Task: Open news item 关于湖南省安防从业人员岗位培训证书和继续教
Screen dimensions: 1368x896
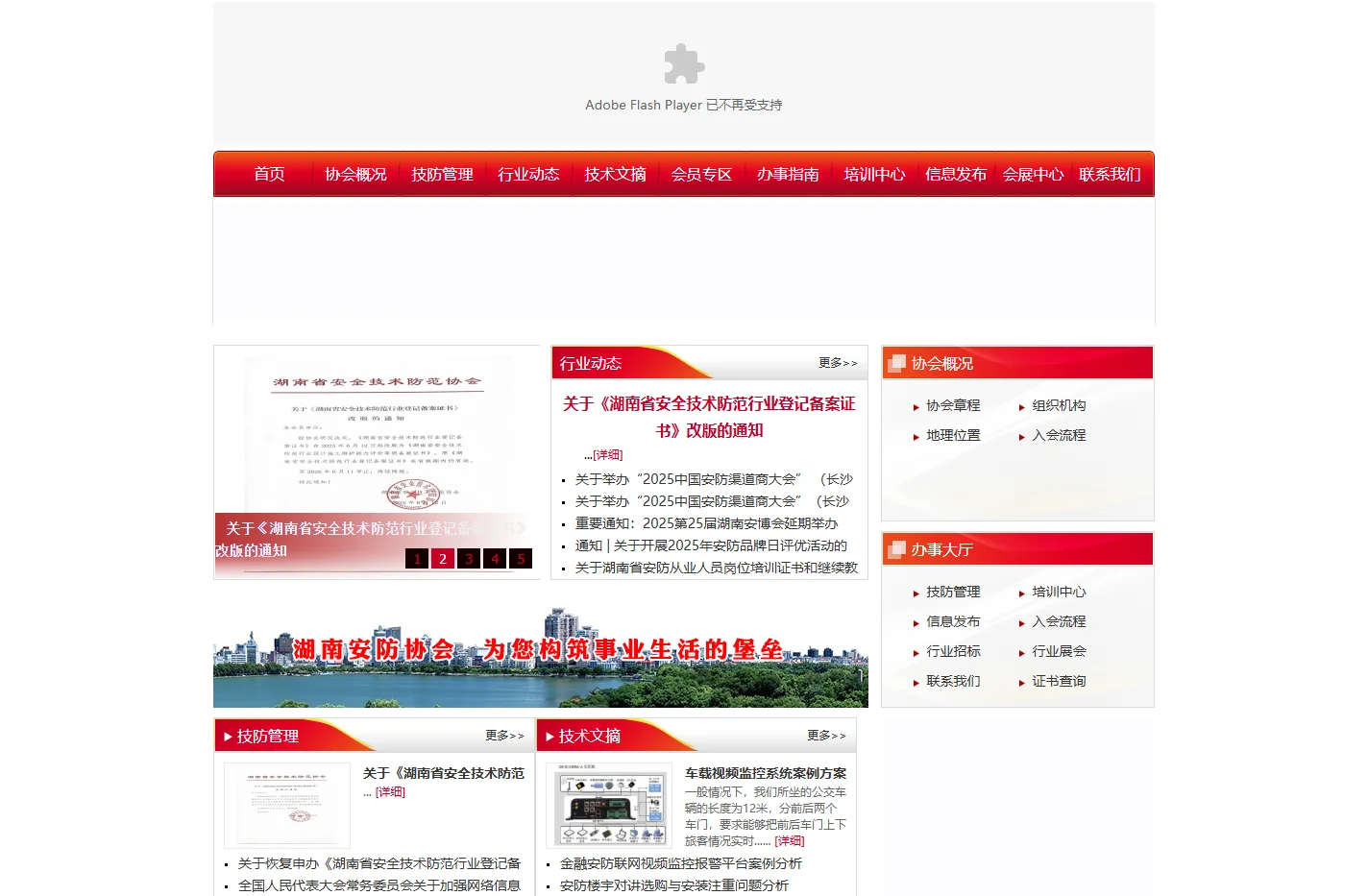Action: click(717, 568)
